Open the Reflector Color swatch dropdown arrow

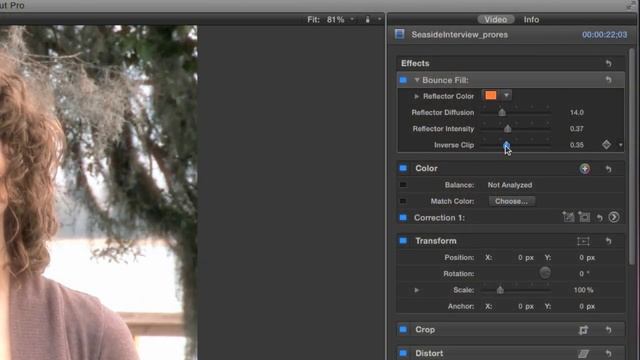(x=506, y=96)
